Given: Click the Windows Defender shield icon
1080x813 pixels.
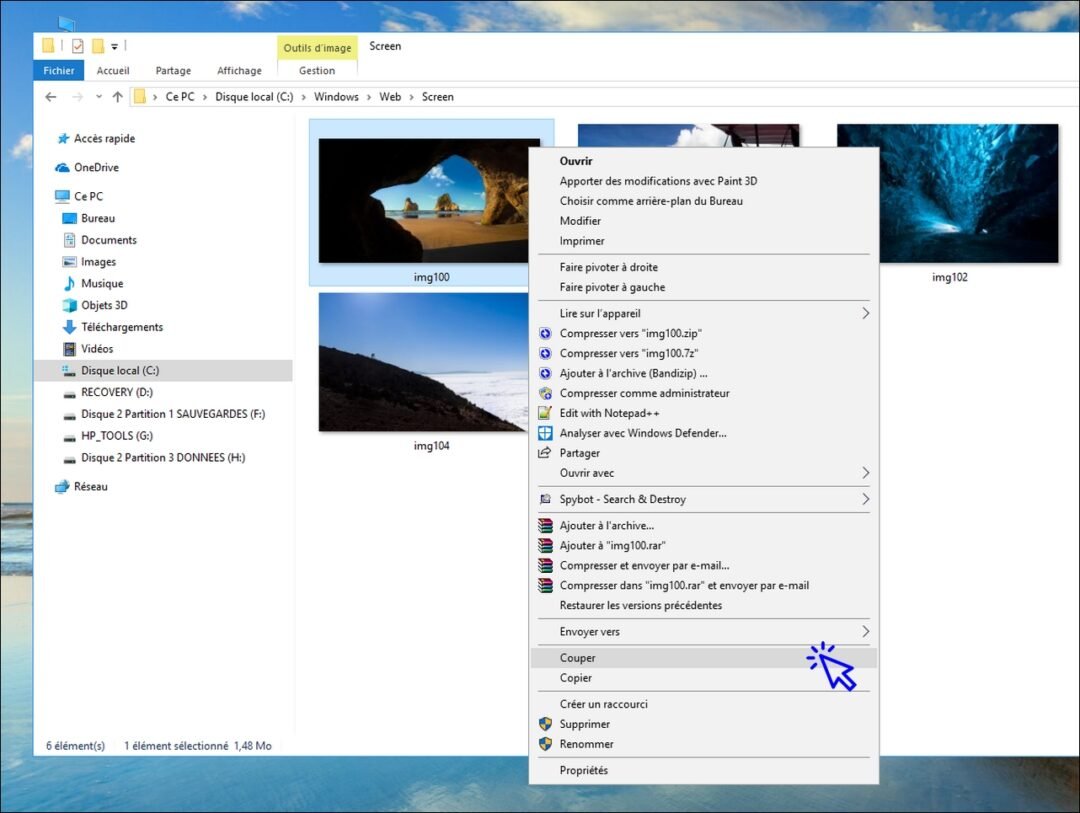Looking at the screenshot, I should 545,433.
